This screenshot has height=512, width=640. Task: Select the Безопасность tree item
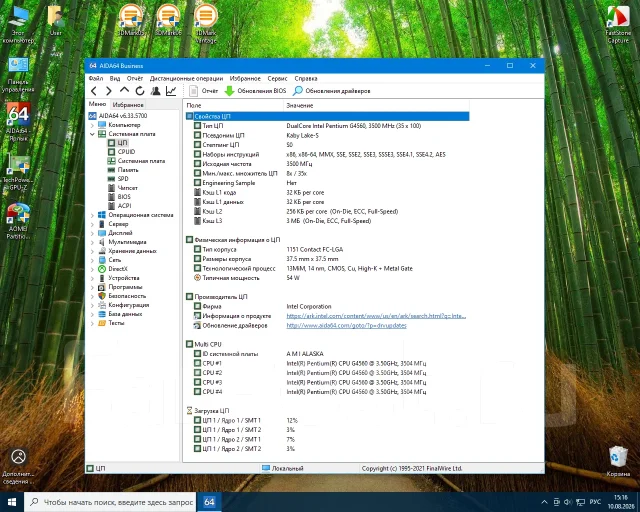pyautogui.click(x=122, y=296)
